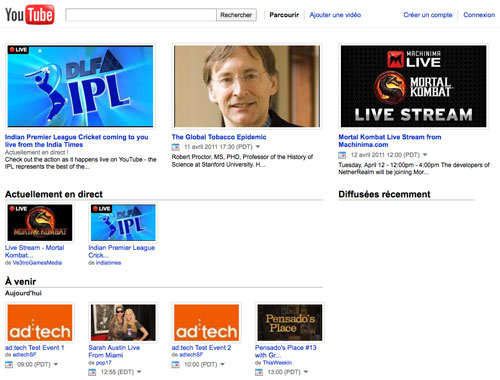Open The Global Tobacco Epidemic title link
500x380 pixels.
click(x=219, y=137)
